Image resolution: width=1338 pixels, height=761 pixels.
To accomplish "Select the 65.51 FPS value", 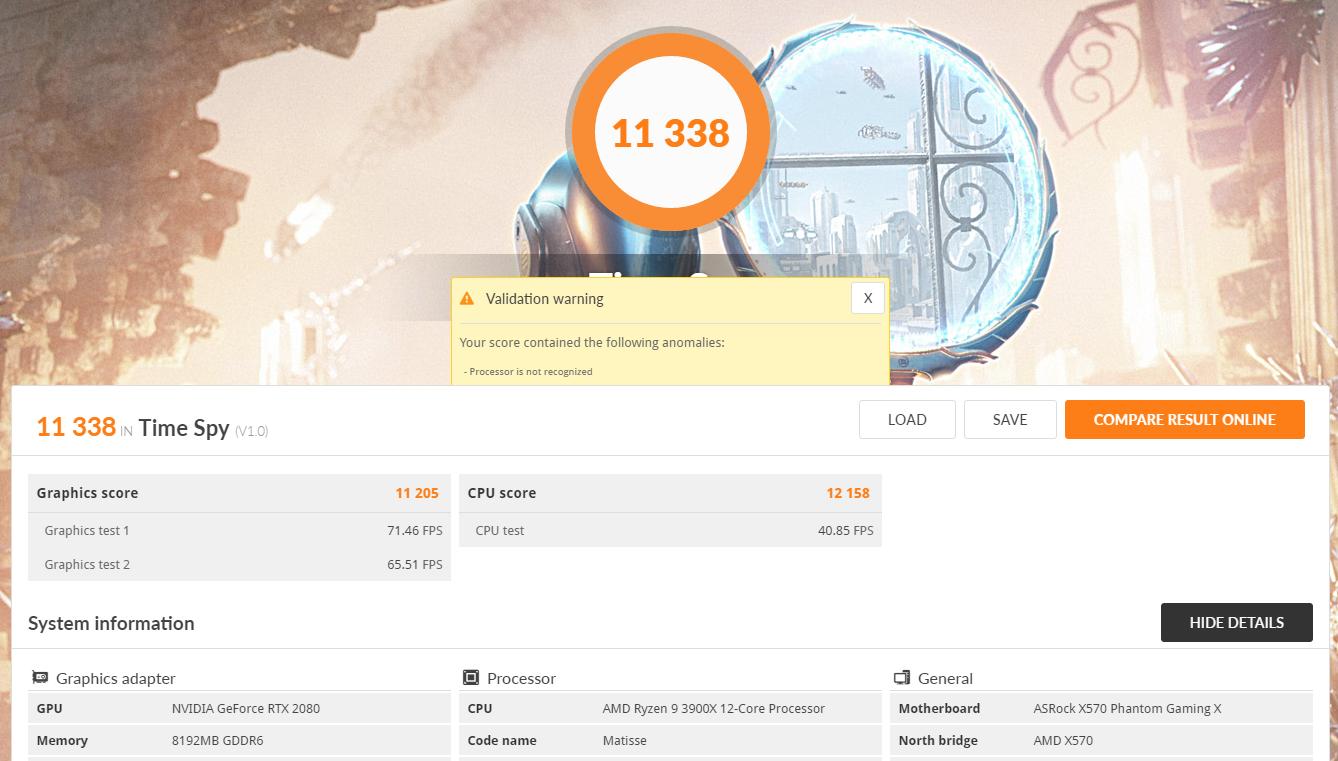I will point(415,564).
